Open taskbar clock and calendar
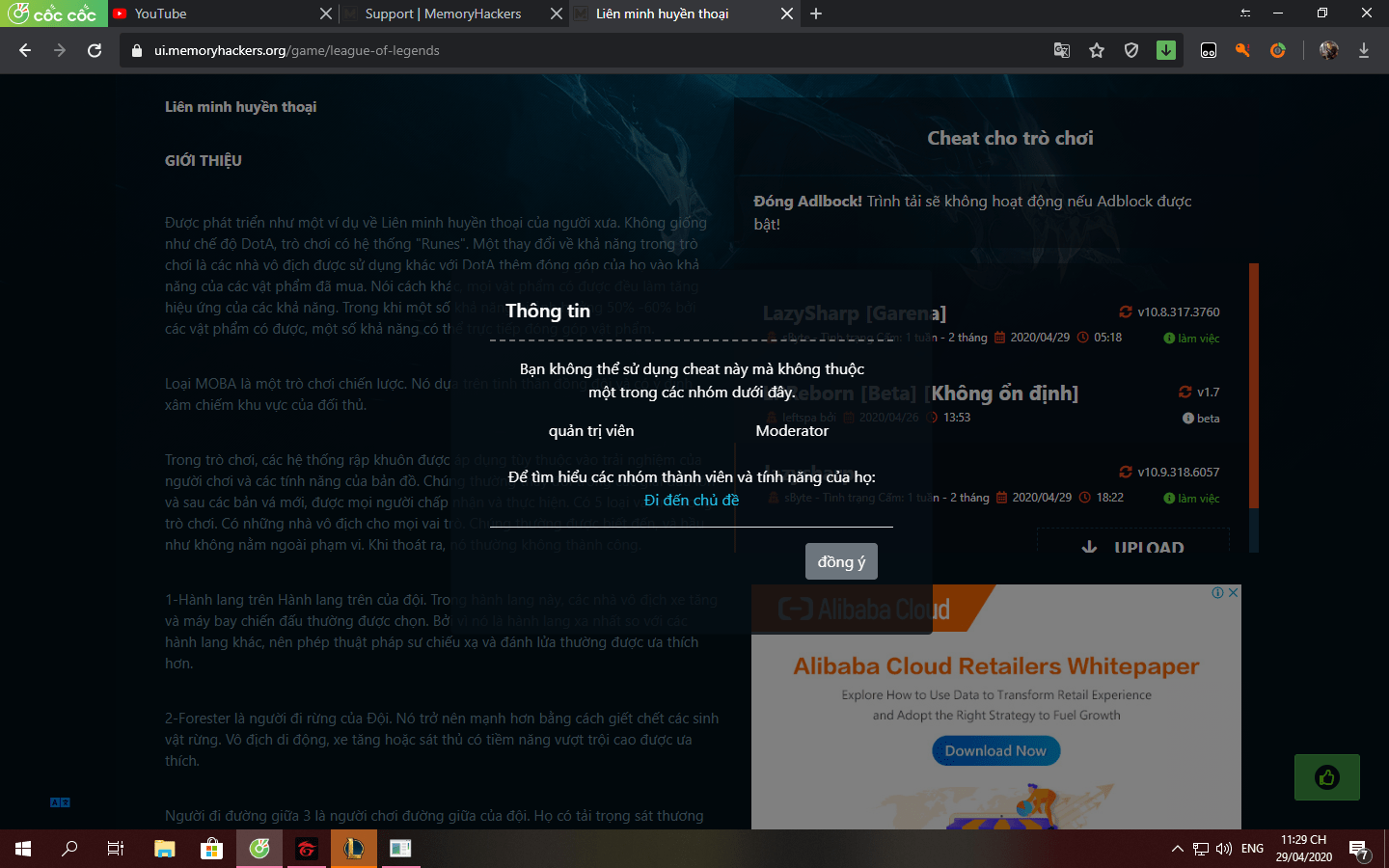 (x=1303, y=849)
